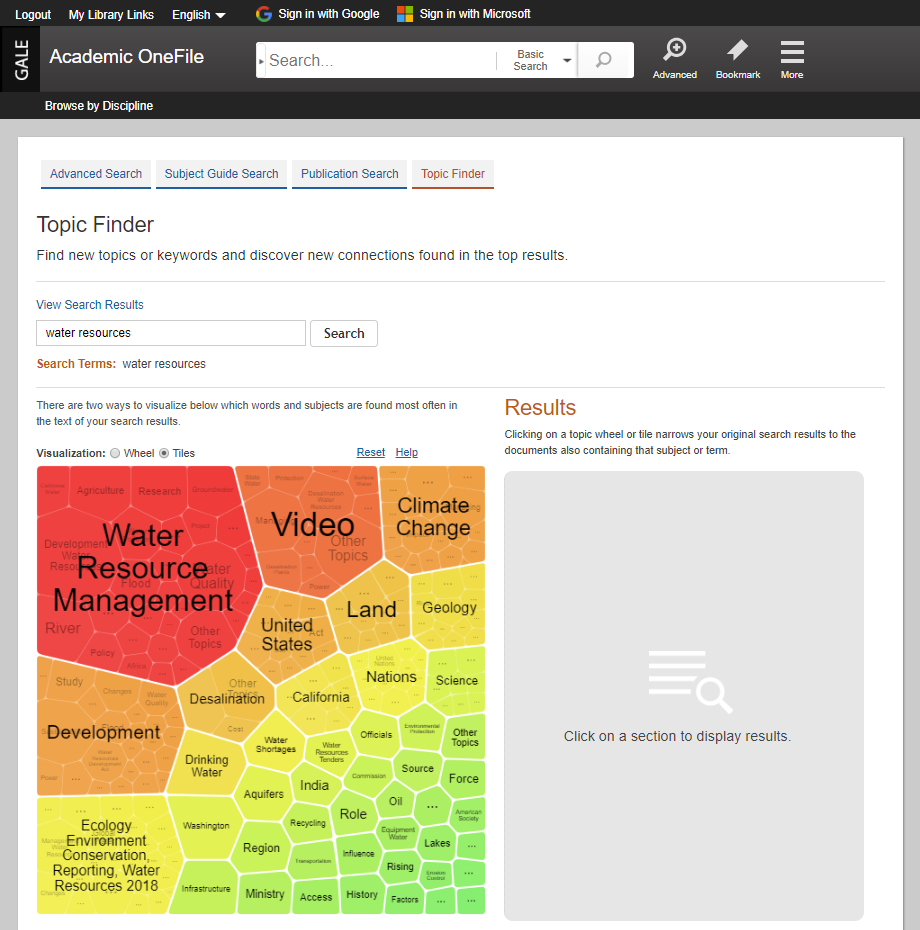This screenshot has height=930, width=920.
Task: Click the Factors tile
Action: click(x=405, y=900)
